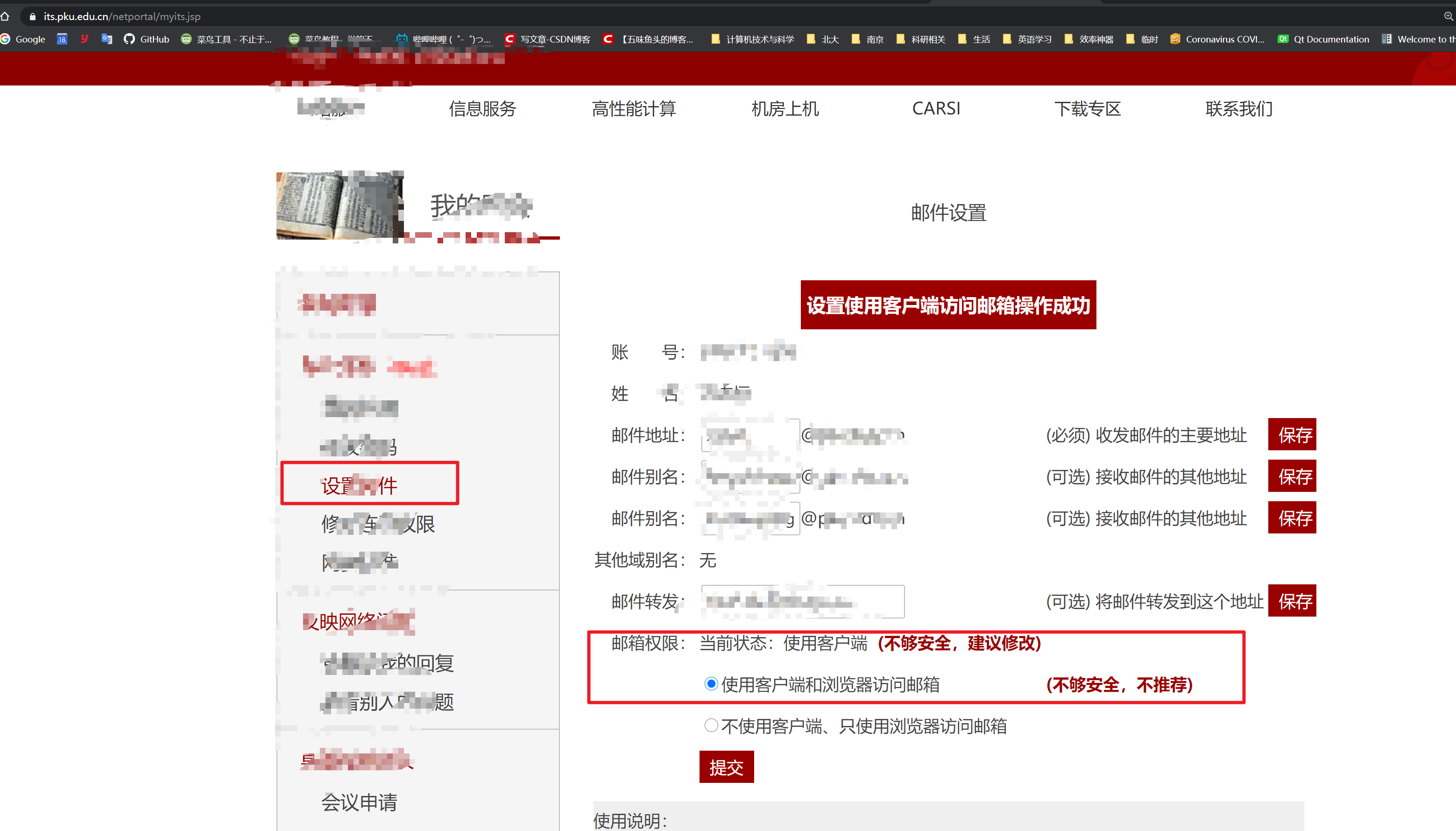The height and width of the screenshot is (831, 1456).
Task: Select 使用客户端和浏览器访问邮箱 radio button
Action: pyautogui.click(x=711, y=684)
